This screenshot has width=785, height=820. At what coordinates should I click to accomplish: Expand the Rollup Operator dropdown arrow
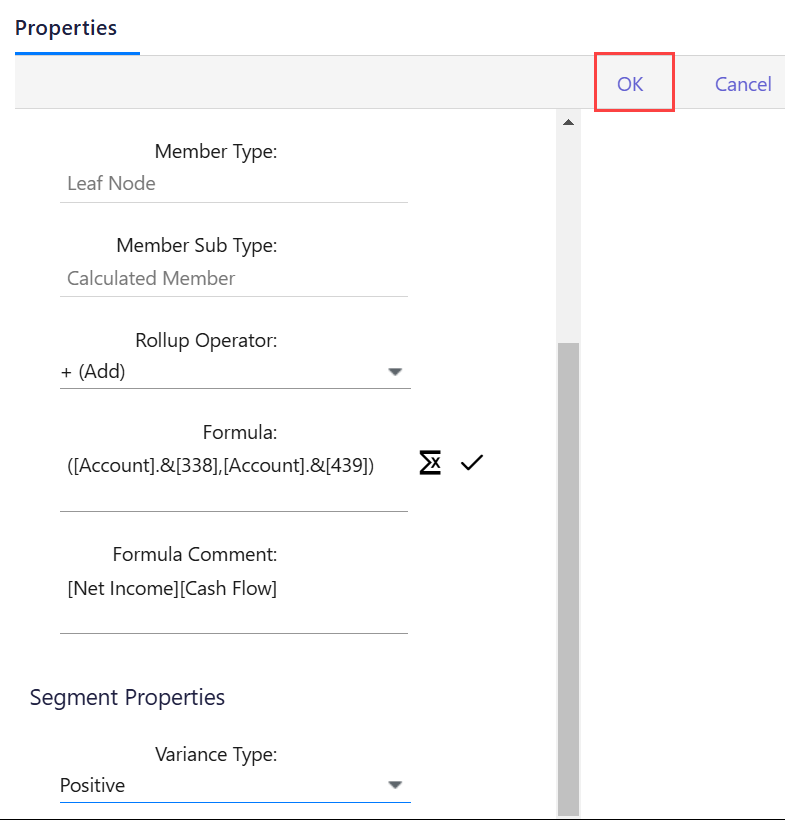(x=395, y=372)
